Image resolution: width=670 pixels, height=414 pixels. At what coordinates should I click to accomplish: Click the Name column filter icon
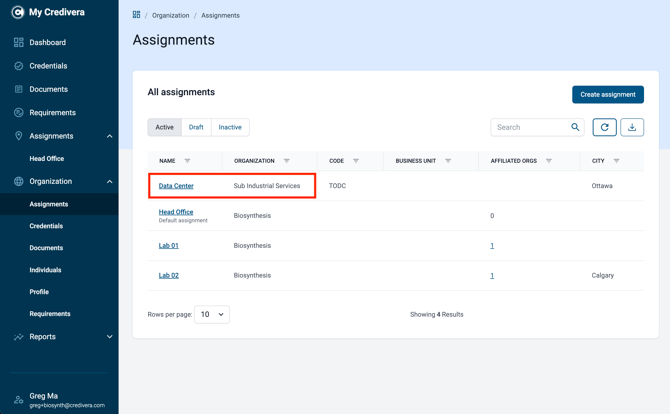point(187,161)
